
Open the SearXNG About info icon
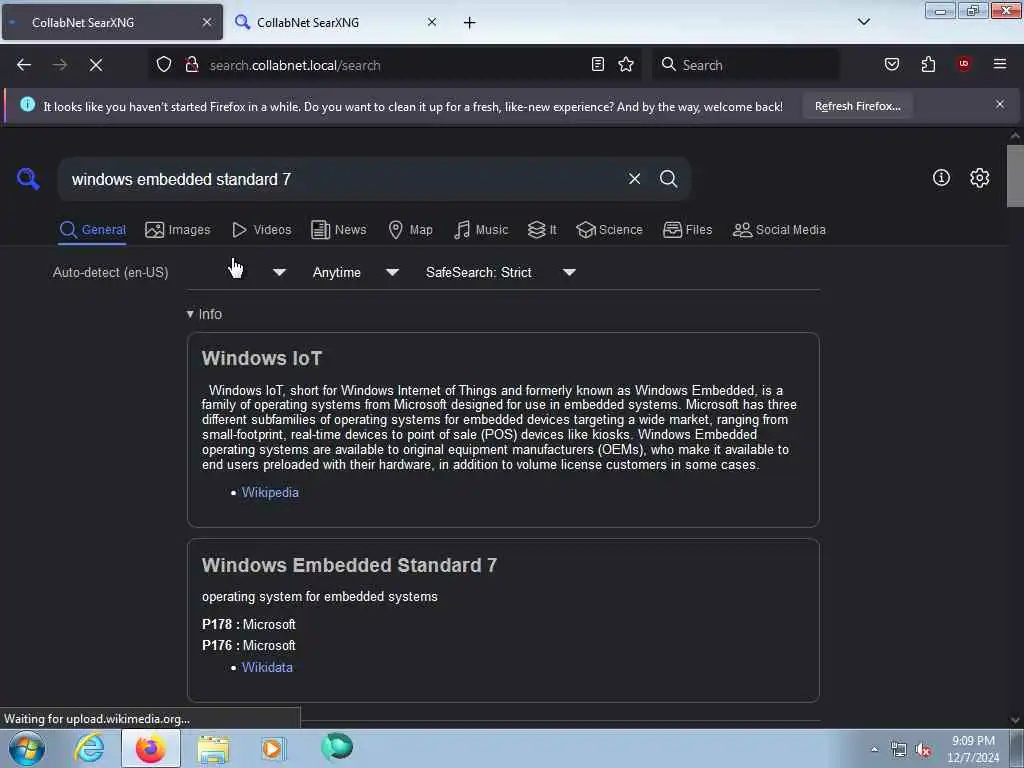tap(941, 178)
